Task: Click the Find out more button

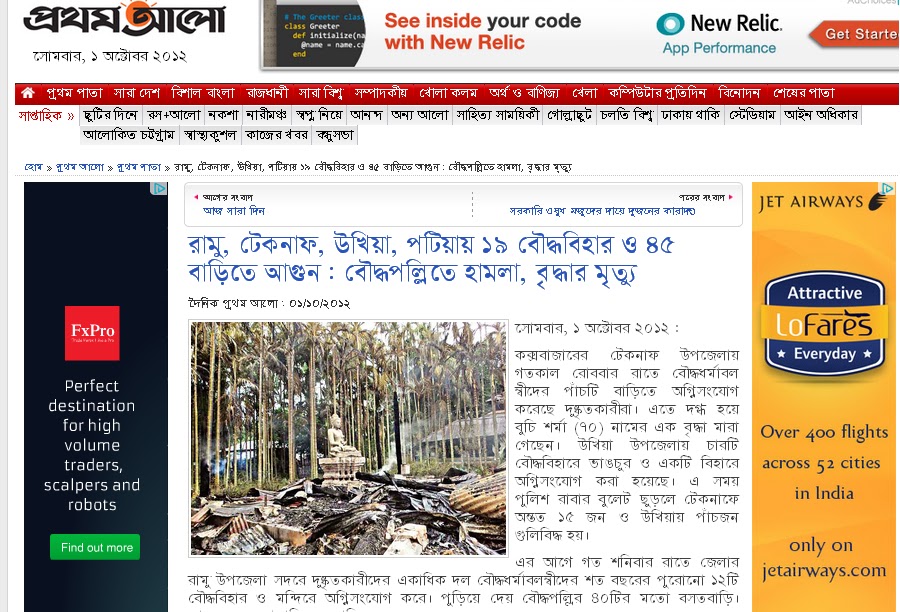Action: [x=95, y=547]
